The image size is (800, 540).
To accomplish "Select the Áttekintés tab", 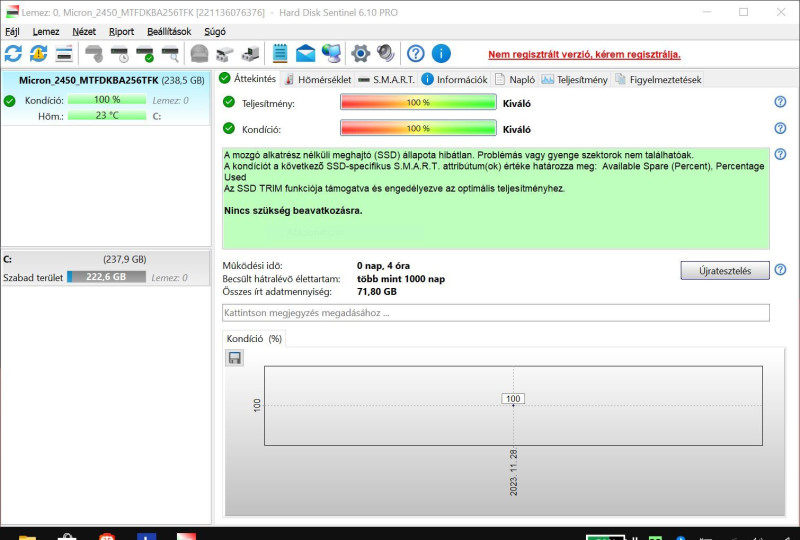I will click(248, 79).
